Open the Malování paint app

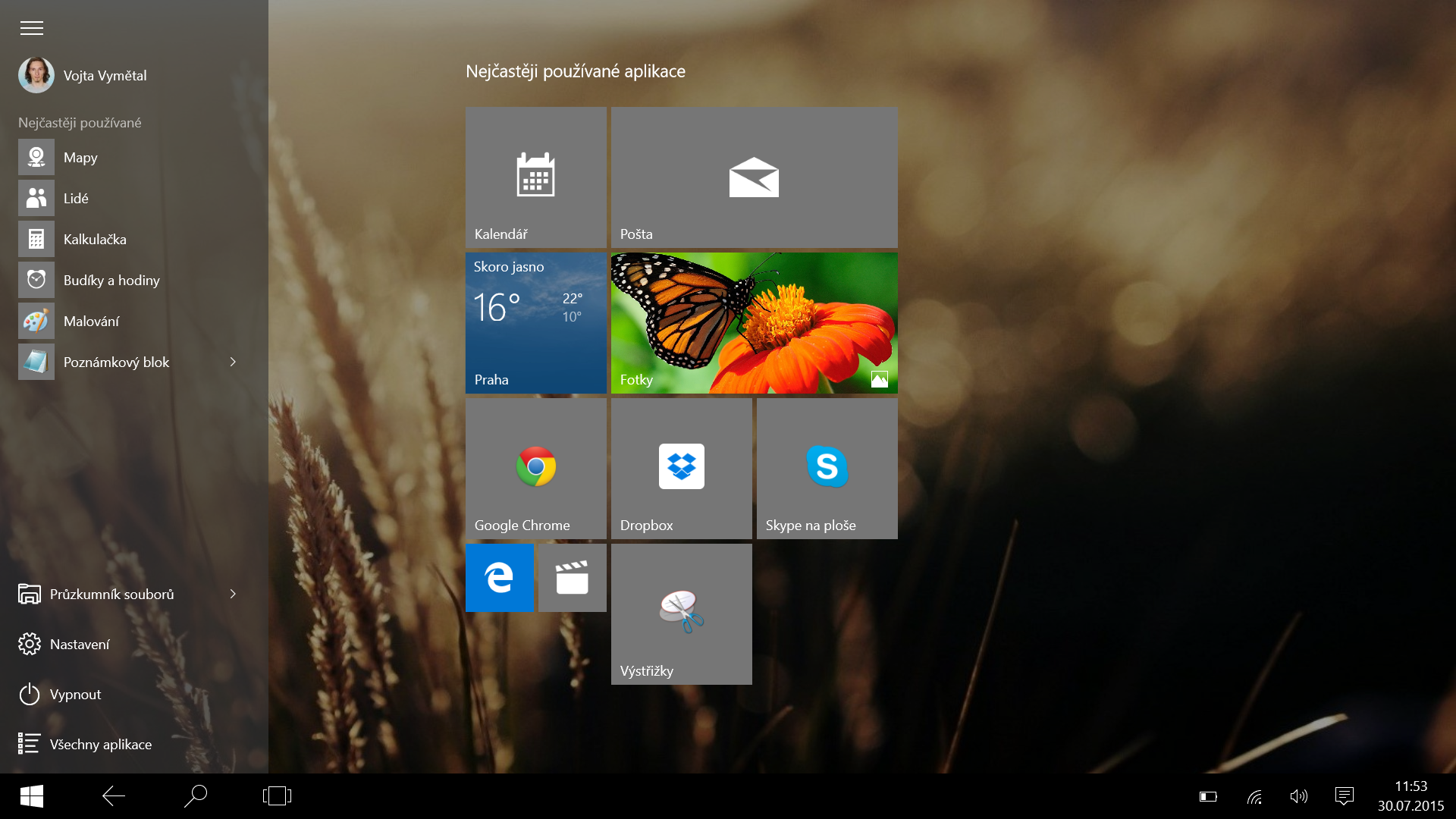(x=91, y=322)
